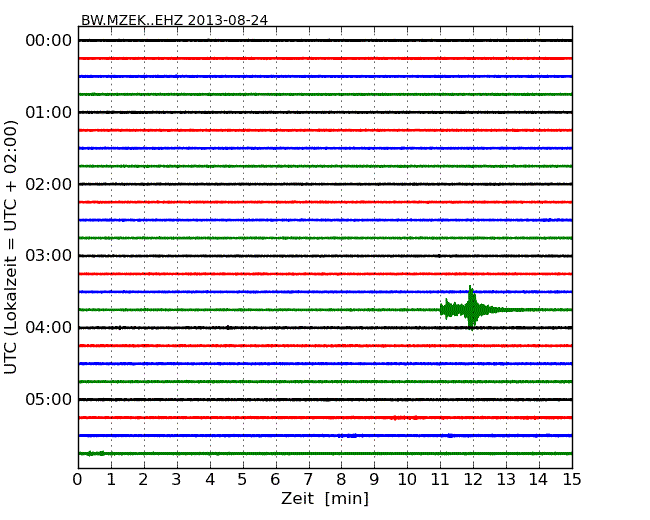Select the 05:00 time label on y-axis
This screenshot has width=650, height=520.
[x=48, y=400]
